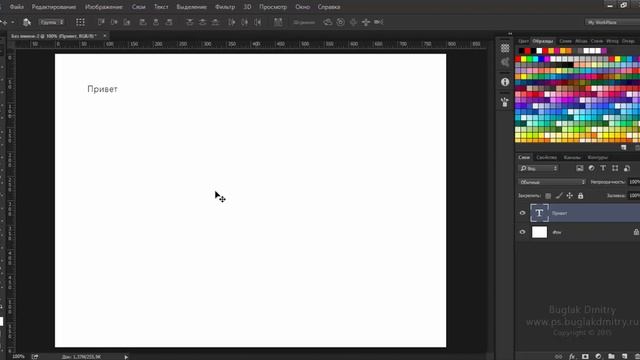Open the Файл menu
640x360 pixels.
16,7
